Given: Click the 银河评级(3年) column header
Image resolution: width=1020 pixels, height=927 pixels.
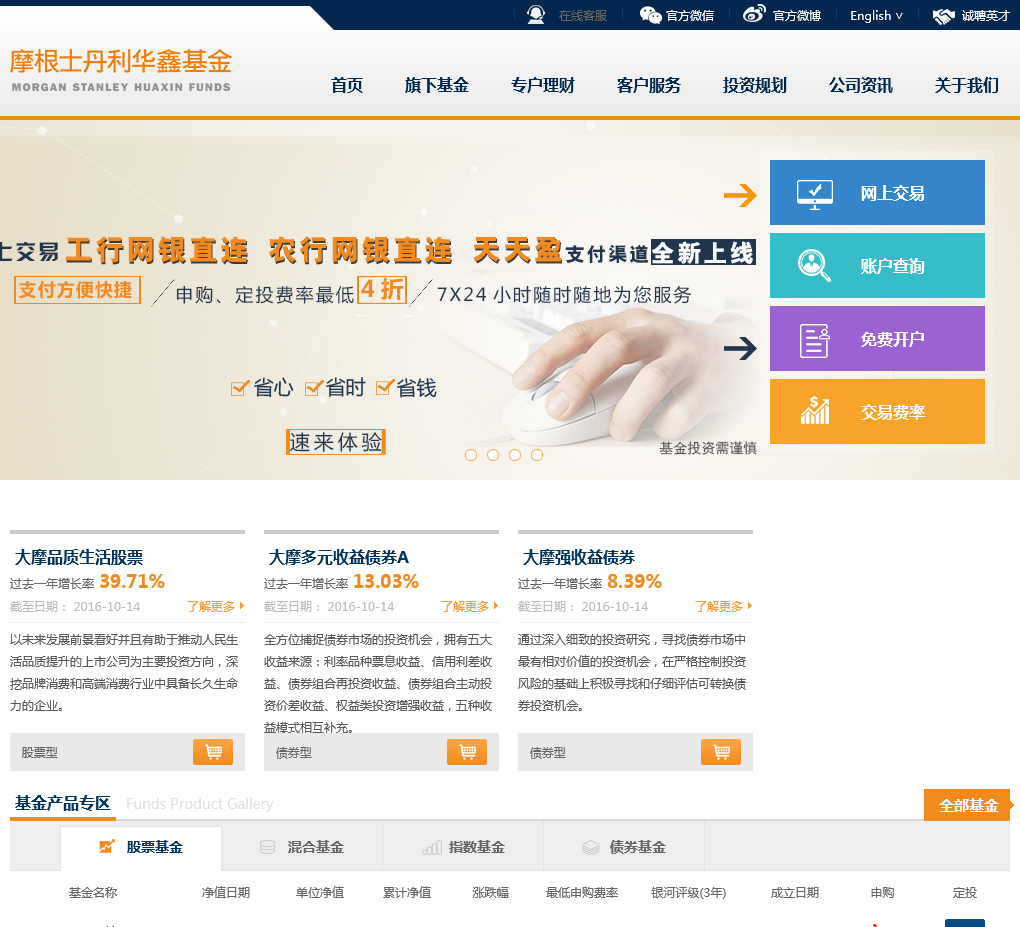Looking at the screenshot, I should [x=688, y=893].
